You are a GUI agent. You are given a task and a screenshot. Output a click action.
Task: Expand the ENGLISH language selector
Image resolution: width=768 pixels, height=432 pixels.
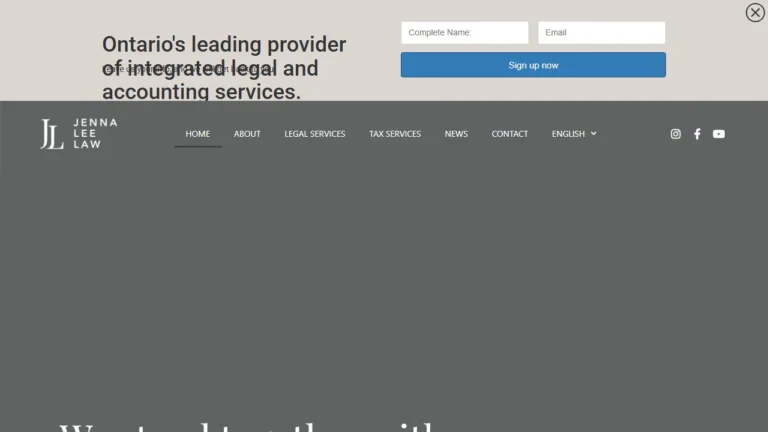(x=574, y=134)
